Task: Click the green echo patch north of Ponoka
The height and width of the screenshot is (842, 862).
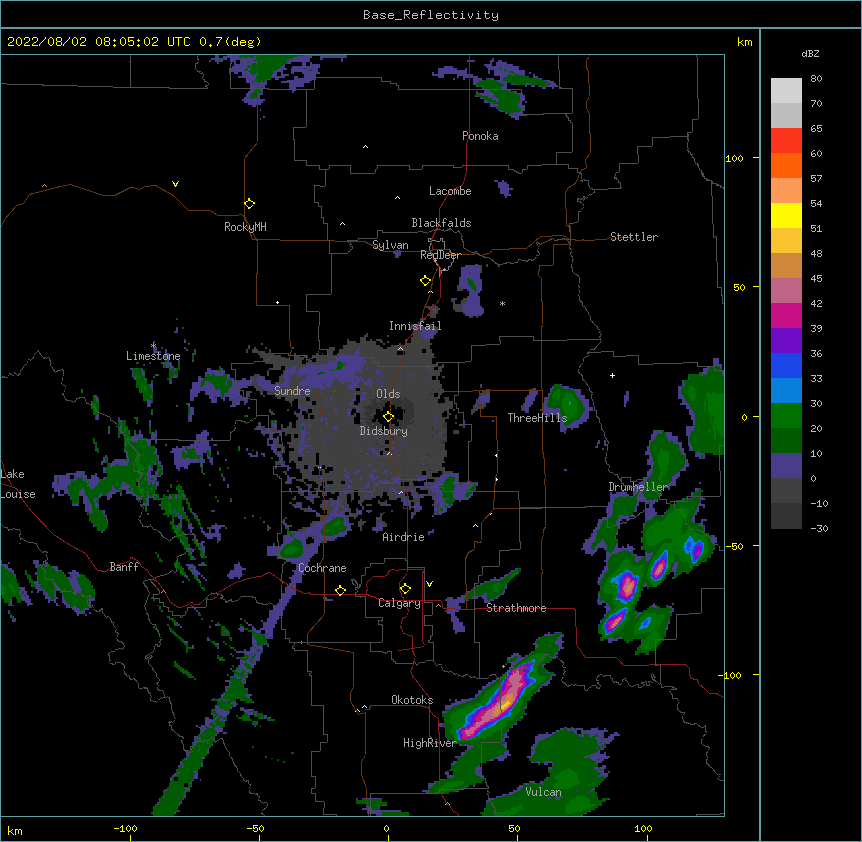Action: (501, 98)
